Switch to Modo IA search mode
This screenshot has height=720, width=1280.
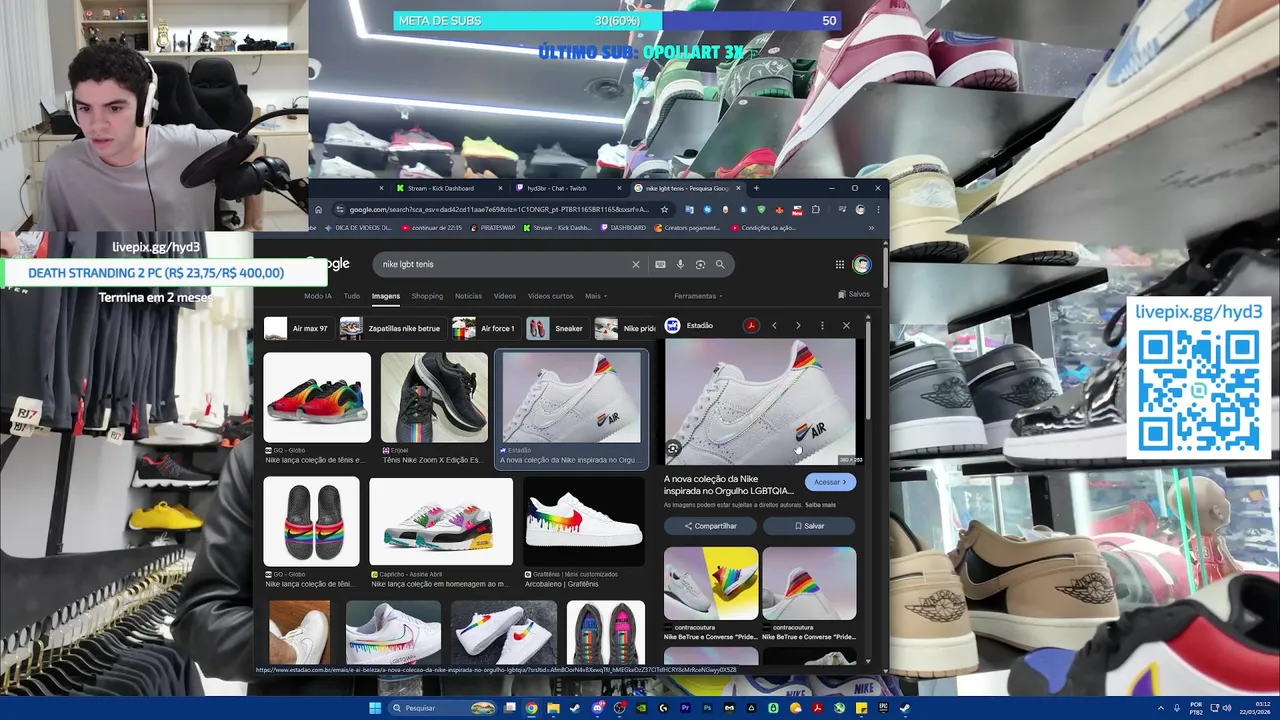pyautogui.click(x=318, y=296)
